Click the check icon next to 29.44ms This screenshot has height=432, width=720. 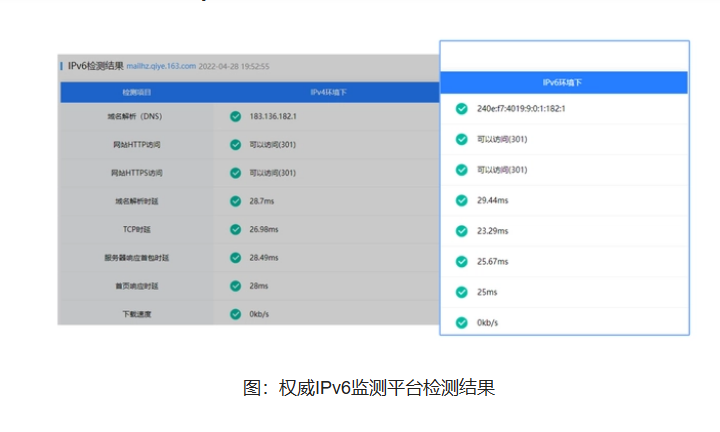[461, 201]
